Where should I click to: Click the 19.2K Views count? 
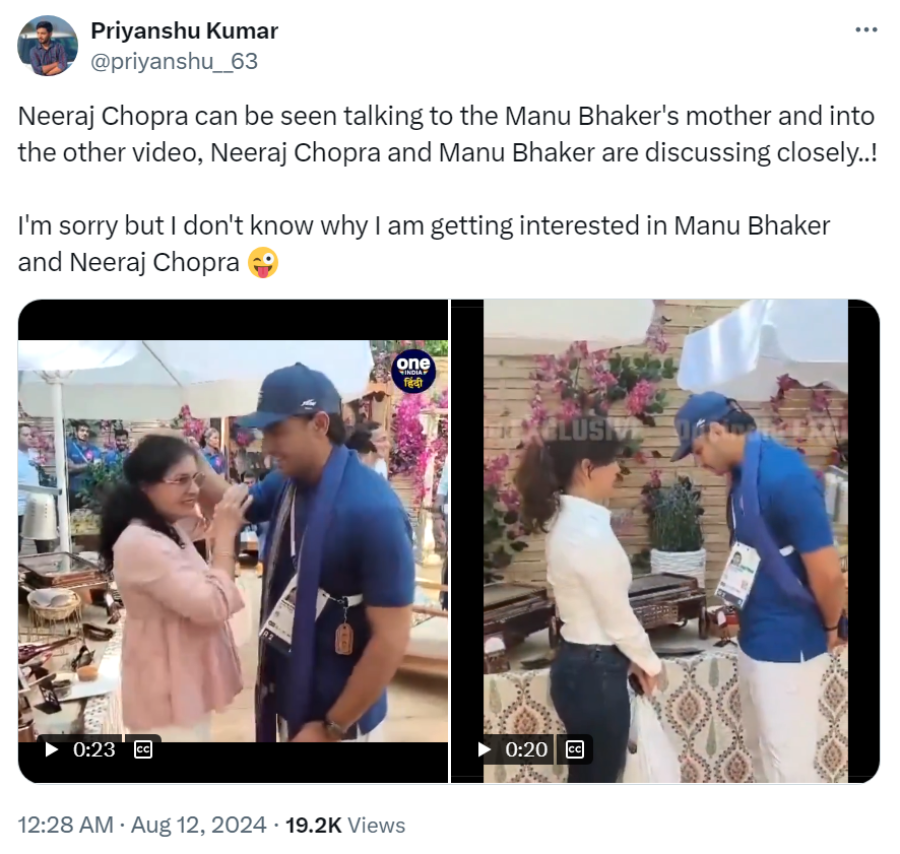pos(345,825)
